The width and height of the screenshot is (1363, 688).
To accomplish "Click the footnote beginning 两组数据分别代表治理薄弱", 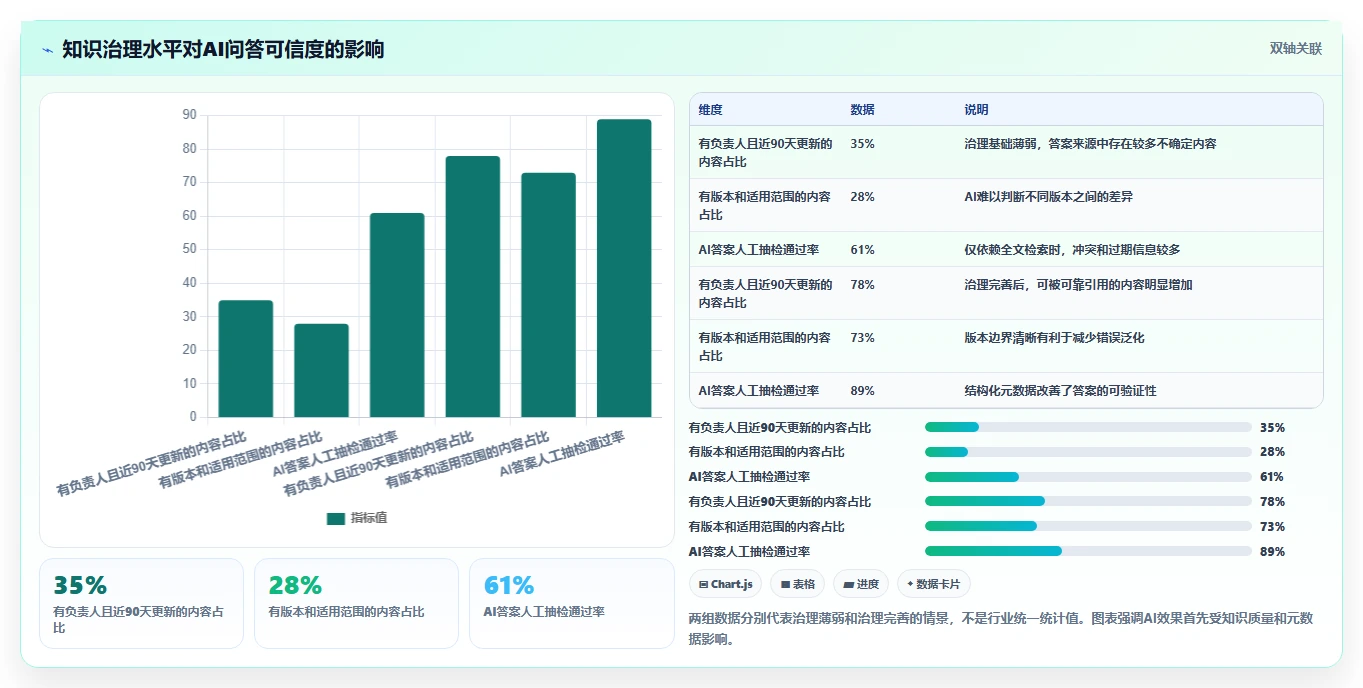I will [1001, 629].
